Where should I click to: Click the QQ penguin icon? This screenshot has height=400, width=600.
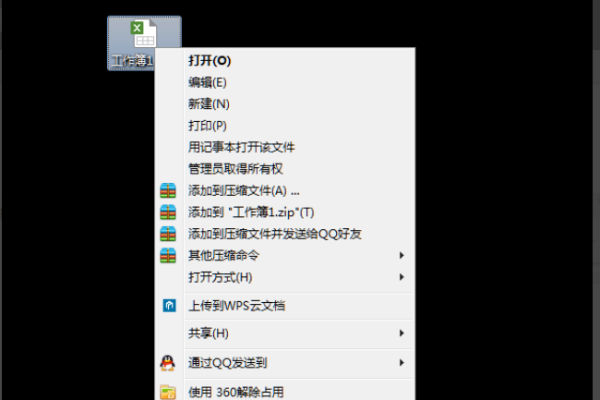168,363
